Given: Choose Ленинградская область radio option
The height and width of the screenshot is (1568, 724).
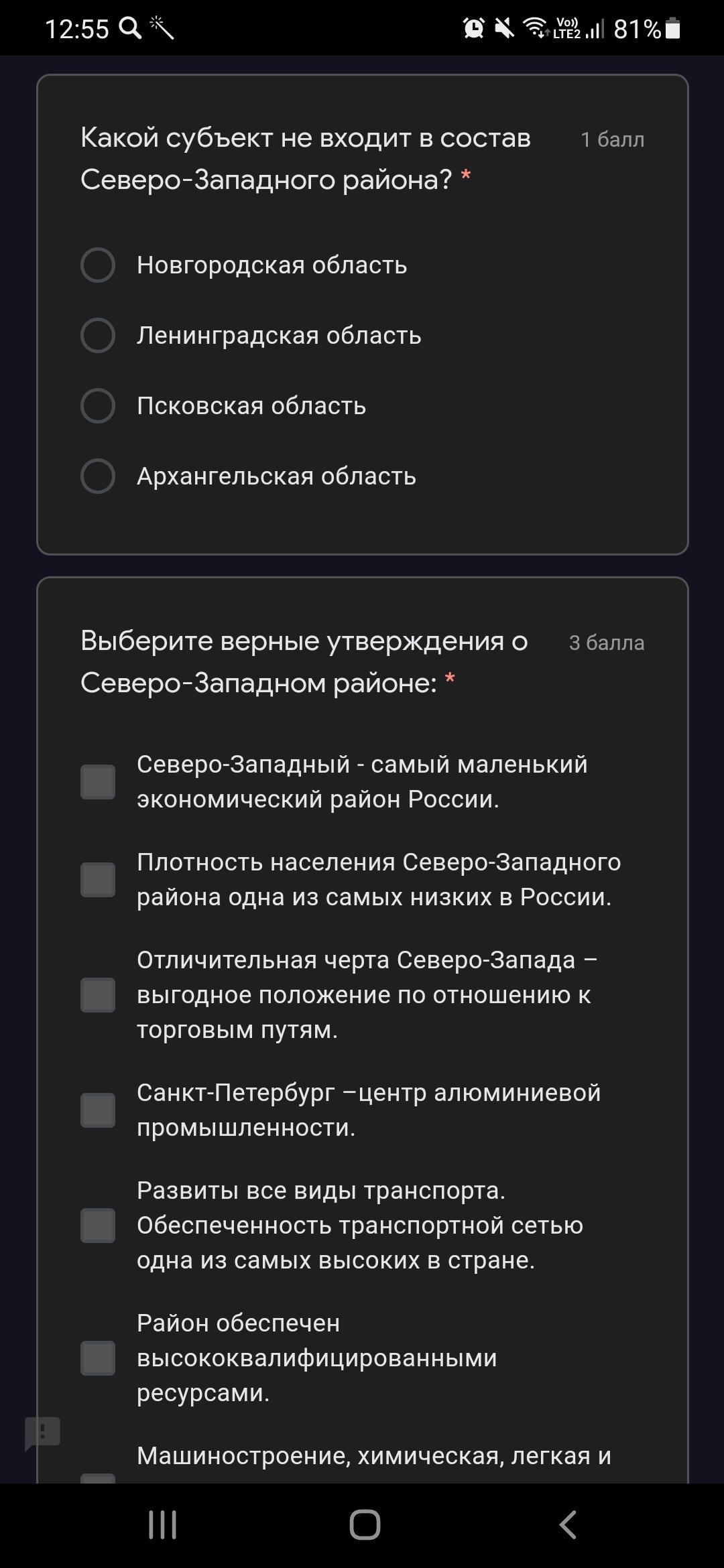Looking at the screenshot, I should (98, 335).
